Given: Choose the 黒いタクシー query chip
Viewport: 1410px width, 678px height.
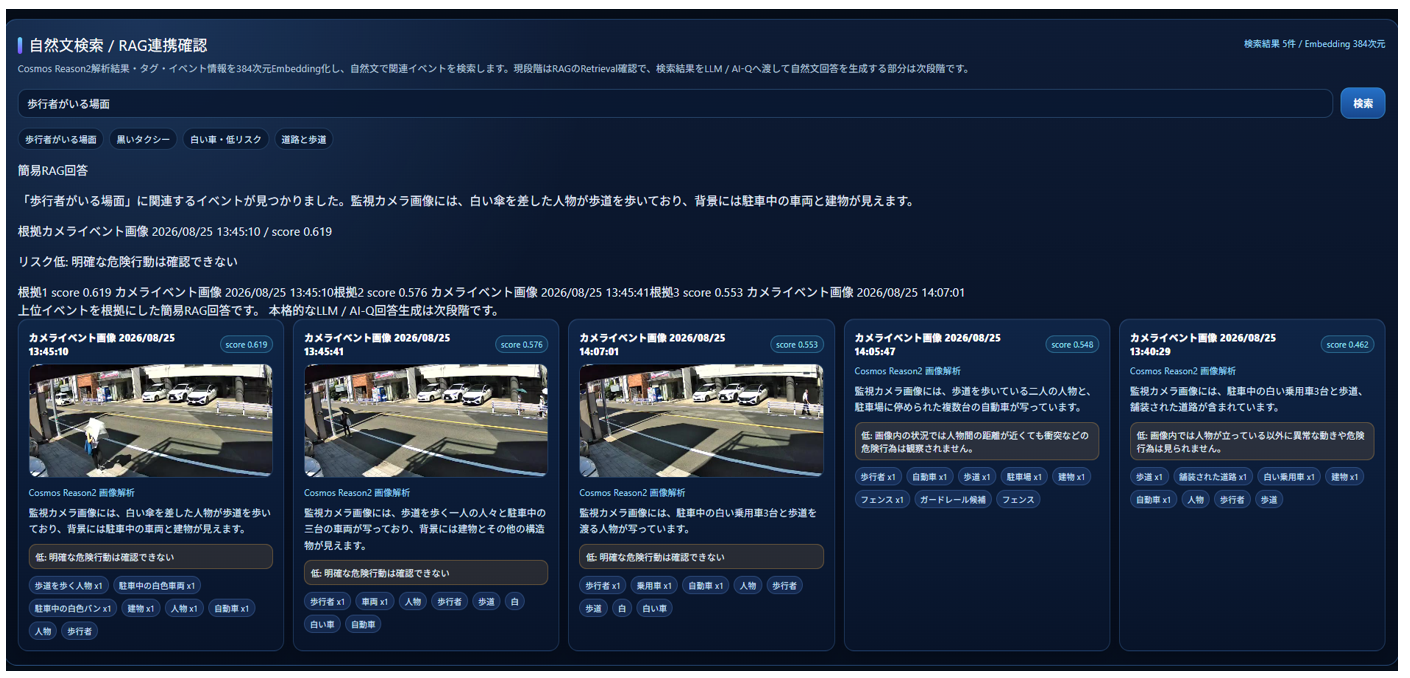Looking at the screenshot, I should pos(144,139).
